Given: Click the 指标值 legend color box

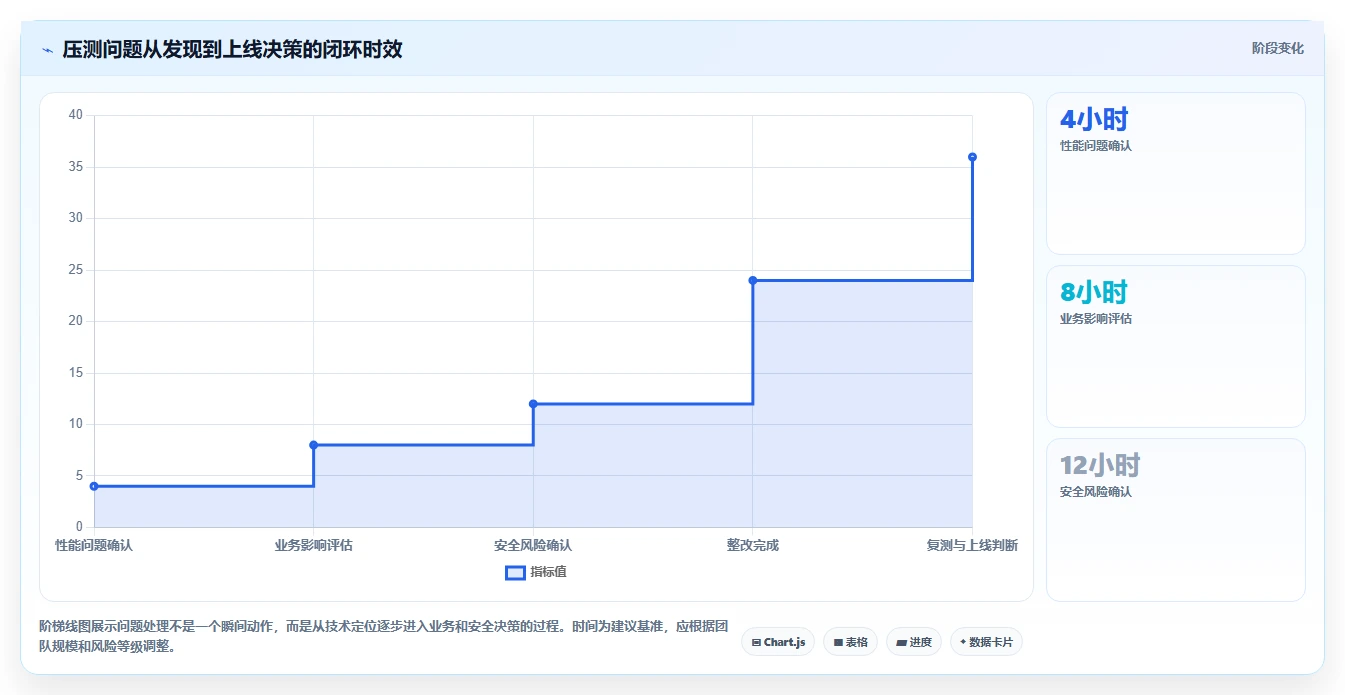Looking at the screenshot, I should click(515, 573).
